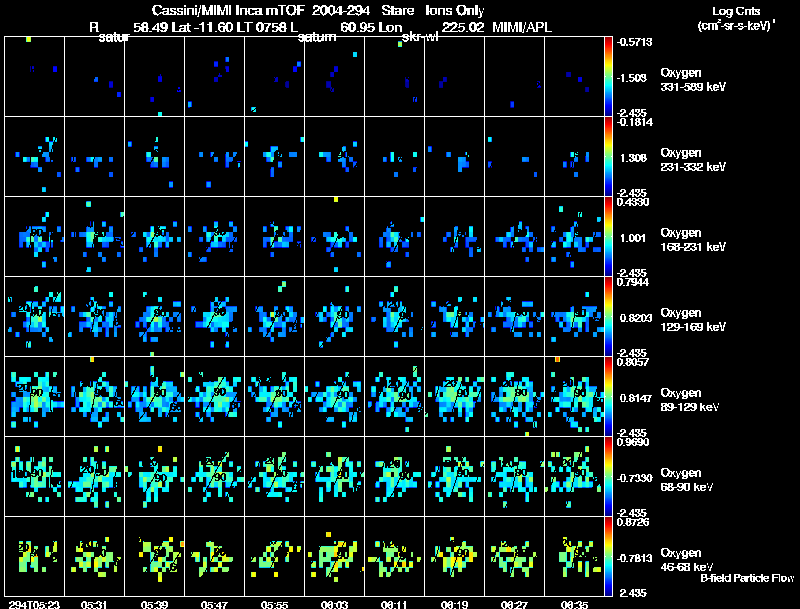Select the Oxygen 46-68 keV row label

click(687, 560)
